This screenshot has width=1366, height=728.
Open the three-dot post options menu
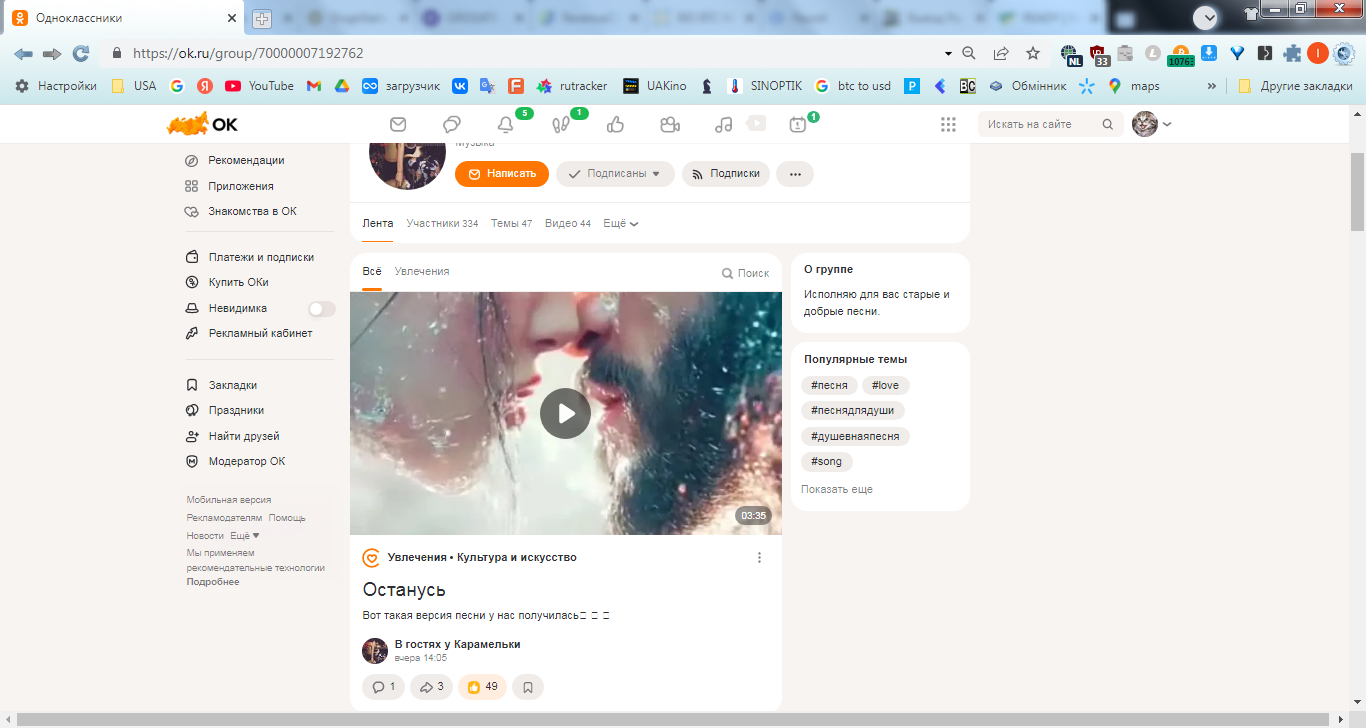click(759, 557)
